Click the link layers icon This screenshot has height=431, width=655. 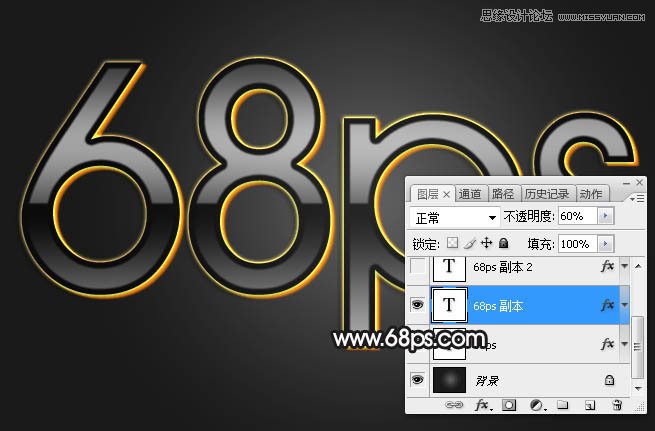point(454,405)
